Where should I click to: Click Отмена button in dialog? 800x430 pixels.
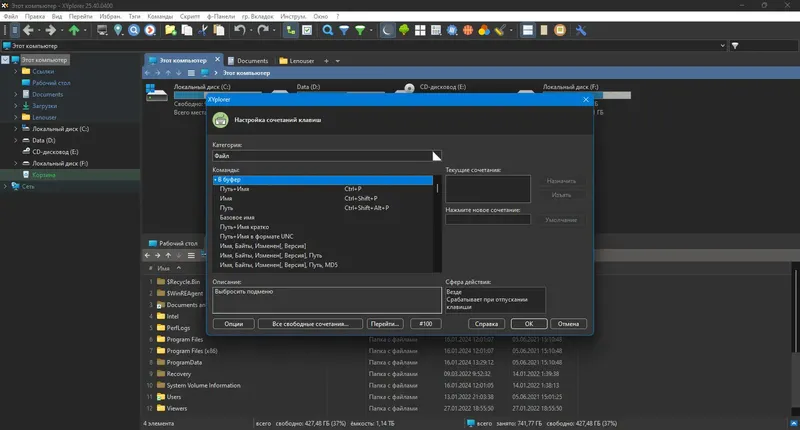[x=568, y=324]
